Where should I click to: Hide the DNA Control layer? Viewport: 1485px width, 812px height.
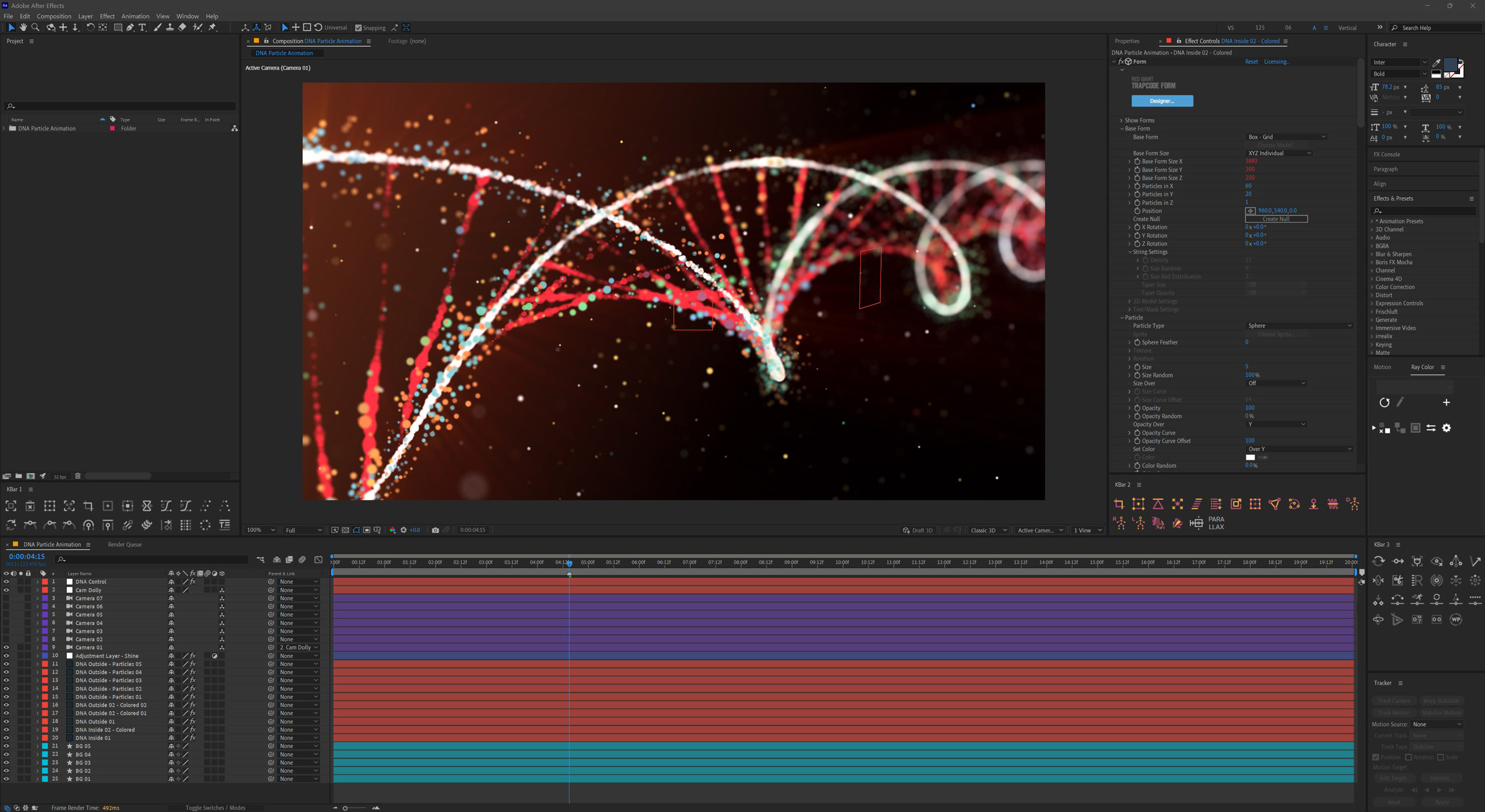[x=6, y=582]
